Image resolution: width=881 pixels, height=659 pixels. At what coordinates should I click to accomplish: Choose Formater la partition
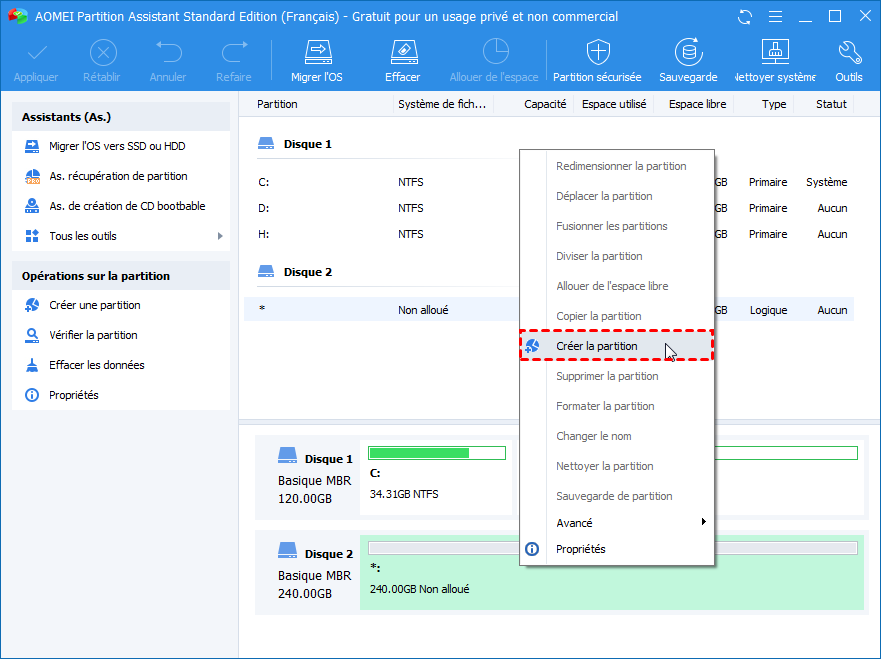(617, 406)
